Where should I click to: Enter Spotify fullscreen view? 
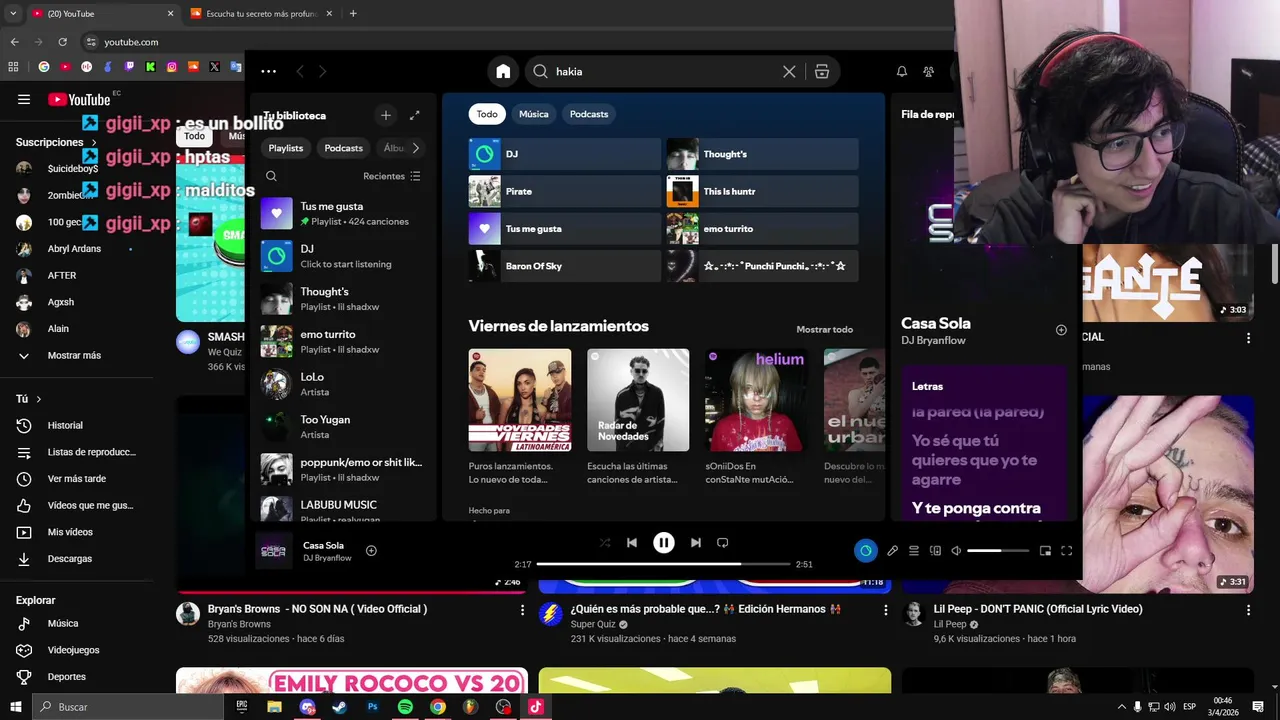1066,550
